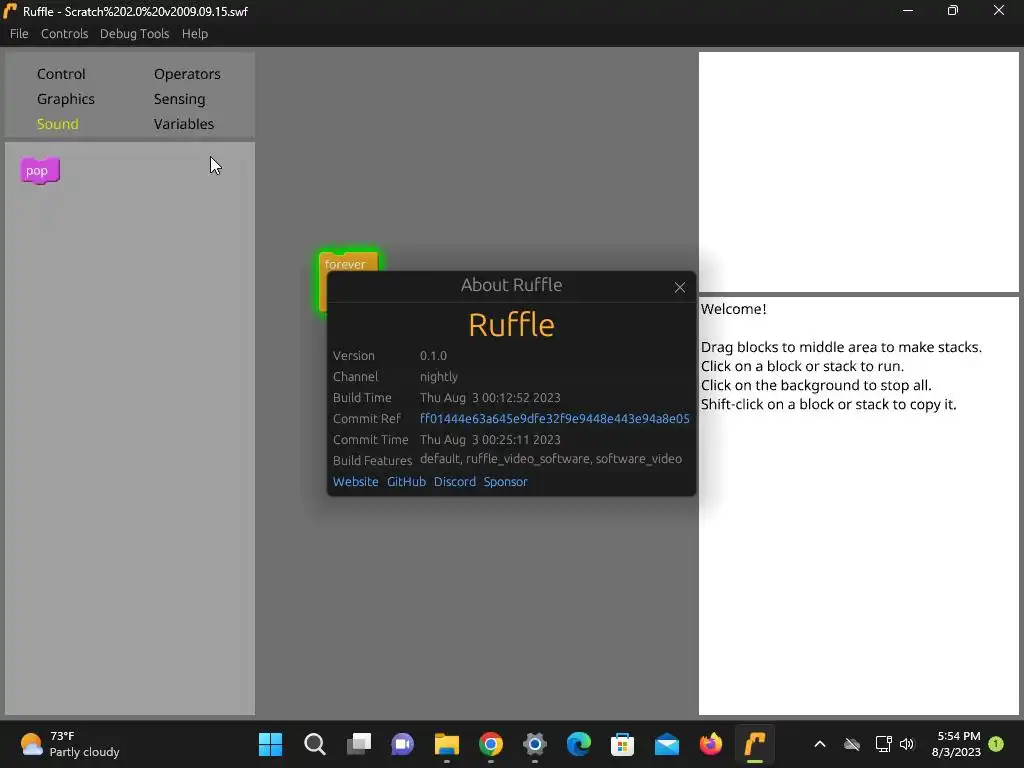
Task: Open Firefox from the taskbar
Action: tap(711, 744)
